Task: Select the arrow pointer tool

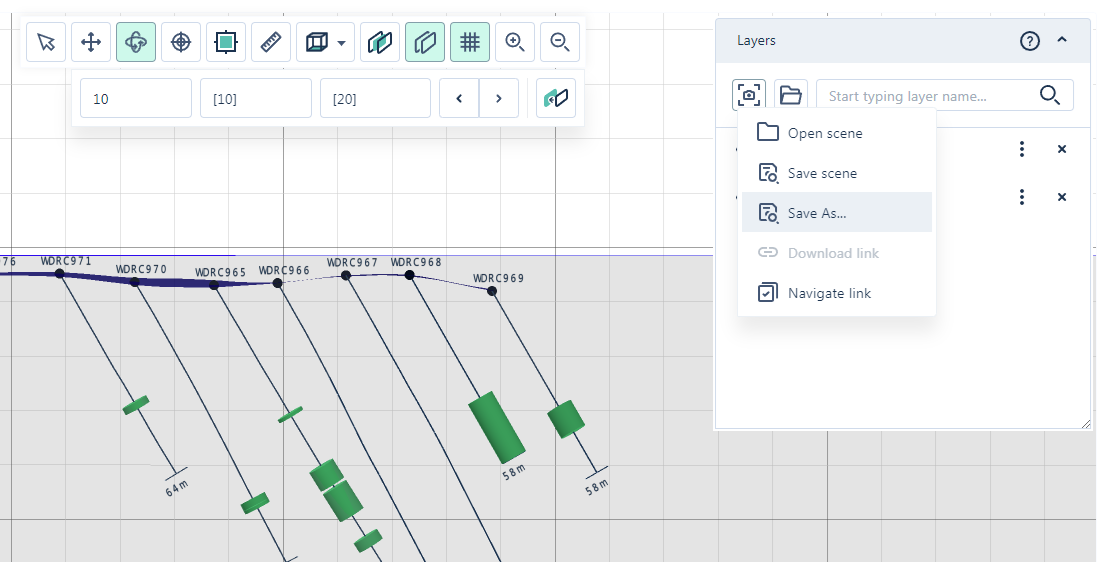Action: click(x=46, y=42)
